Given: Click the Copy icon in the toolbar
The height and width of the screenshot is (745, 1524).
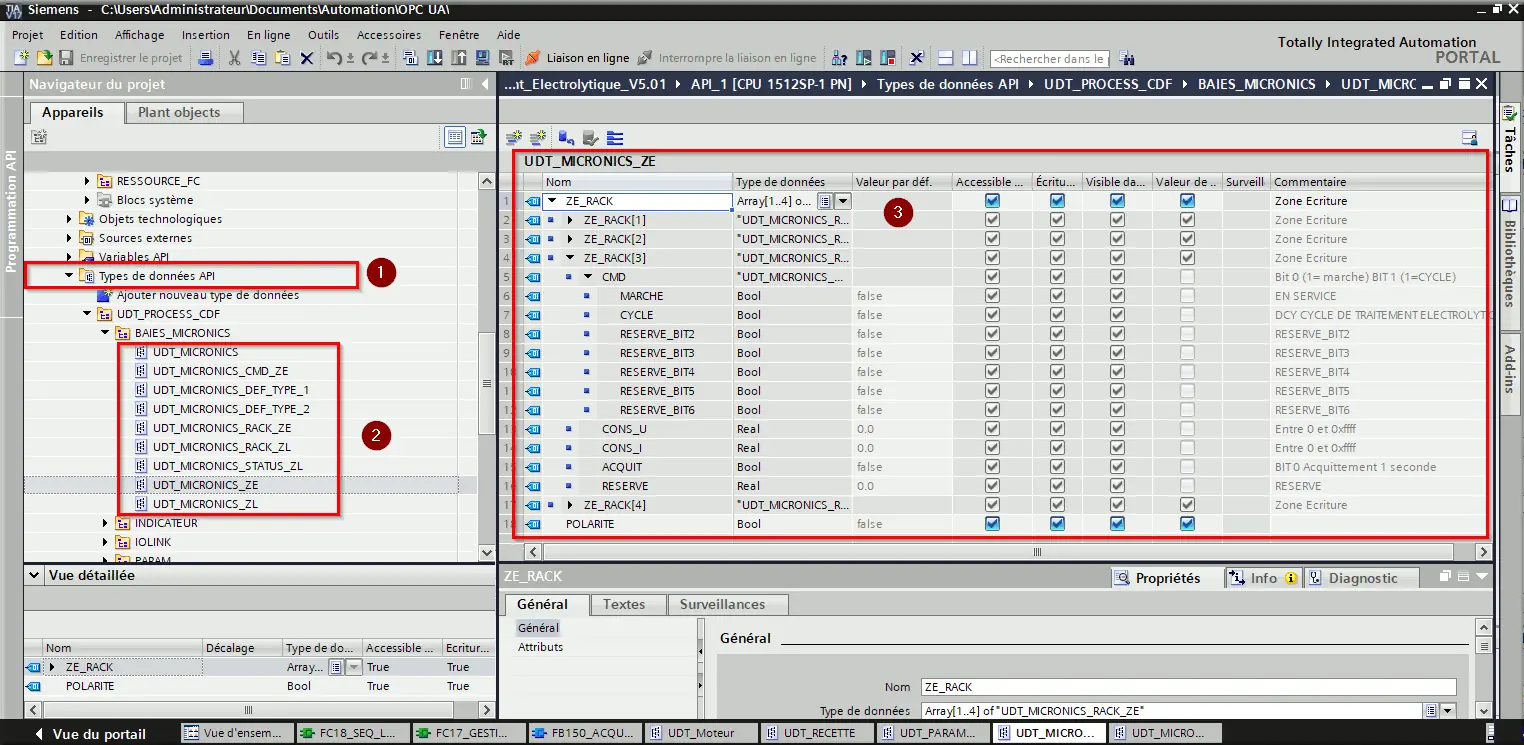Looking at the screenshot, I should 258,58.
